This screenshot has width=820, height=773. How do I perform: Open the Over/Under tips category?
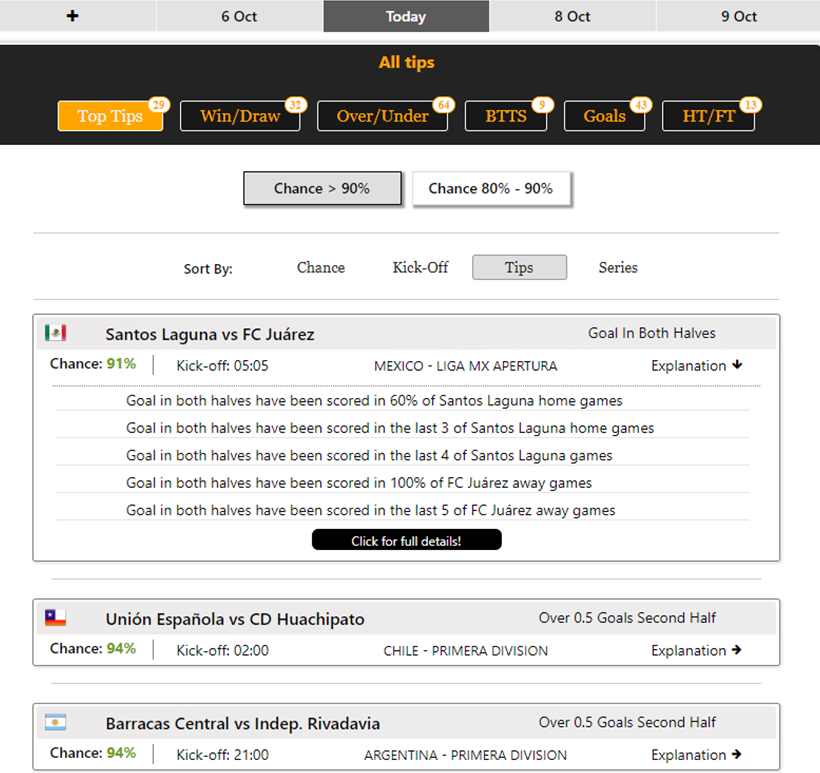pos(382,116)
